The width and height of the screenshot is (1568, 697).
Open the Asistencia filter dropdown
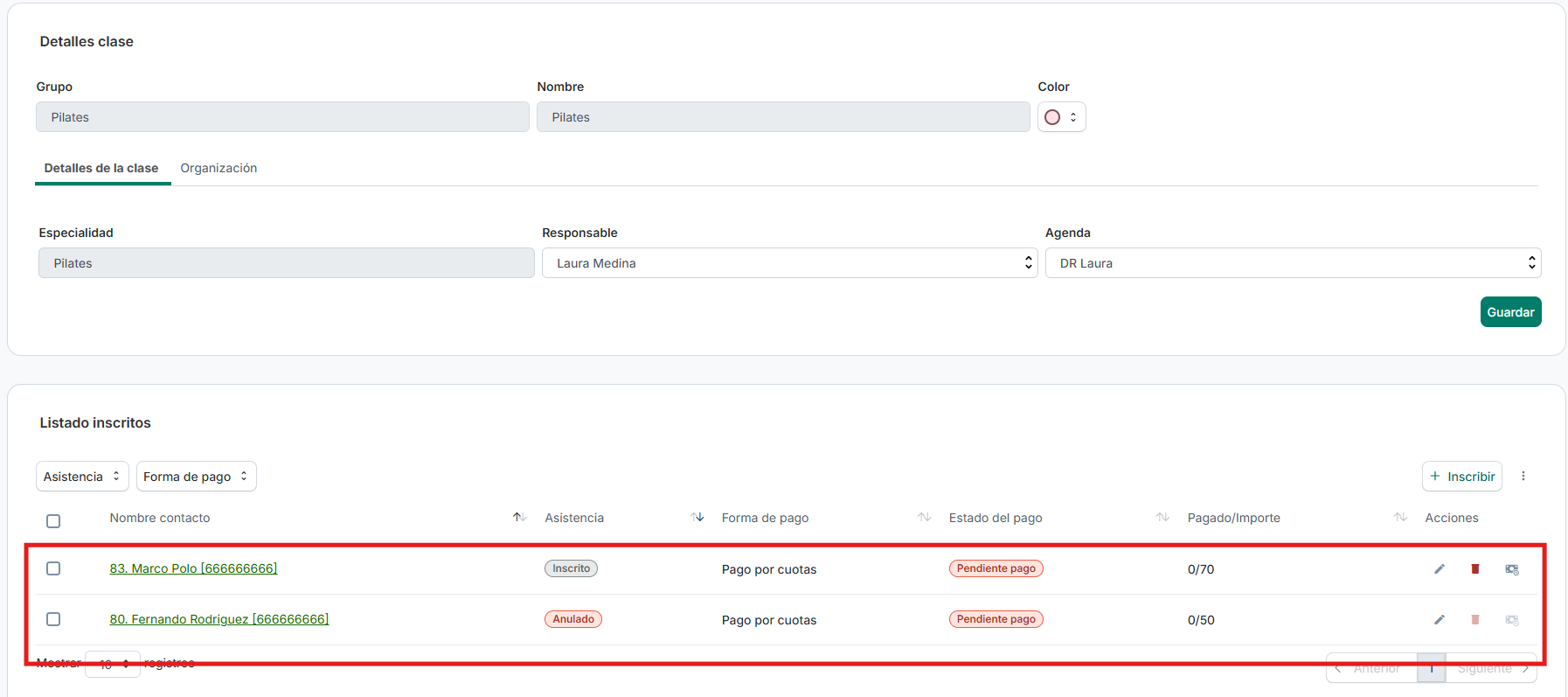82,477
